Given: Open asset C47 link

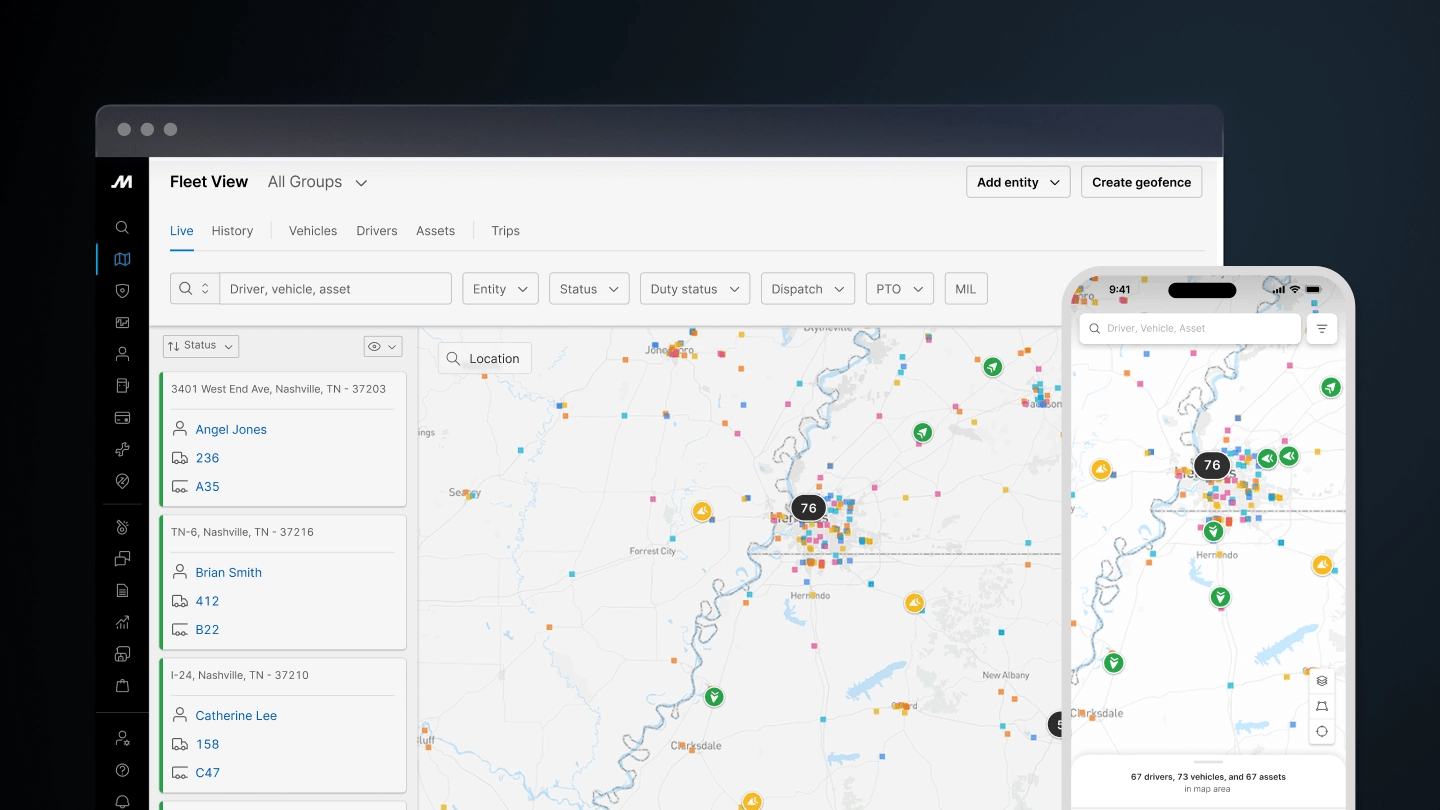Looking at the screenshot, I should pyautogui.click(x=207, y=773).
